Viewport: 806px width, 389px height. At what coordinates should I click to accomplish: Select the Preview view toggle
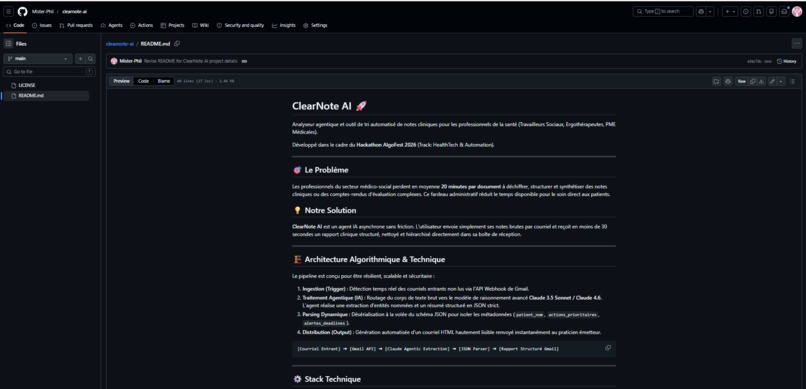[121, 81]
